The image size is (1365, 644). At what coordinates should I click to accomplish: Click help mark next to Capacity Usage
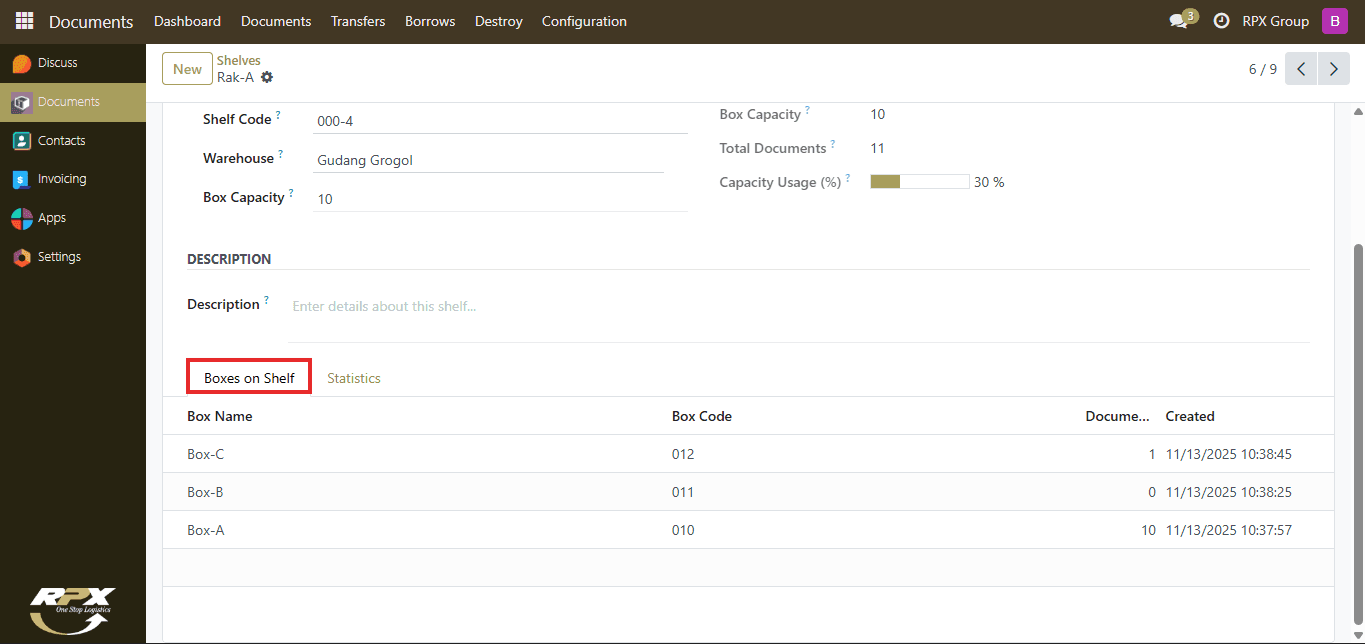[x=848, y=178]
